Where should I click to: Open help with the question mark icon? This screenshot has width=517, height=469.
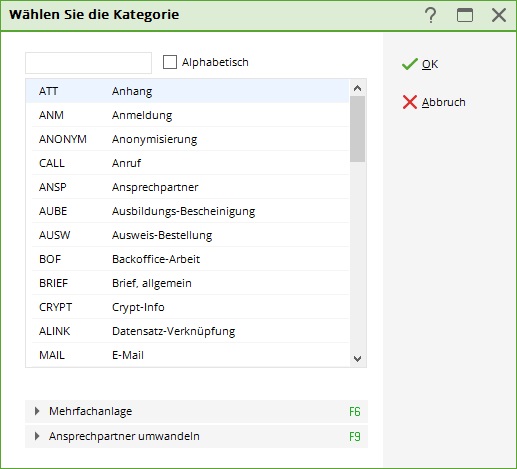click(x=431, y=15)
